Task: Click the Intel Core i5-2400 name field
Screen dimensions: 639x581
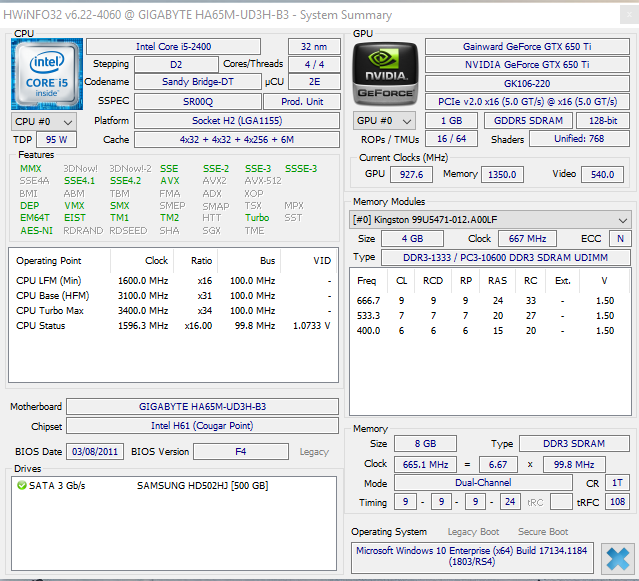Action: click(x=174, y=46)
